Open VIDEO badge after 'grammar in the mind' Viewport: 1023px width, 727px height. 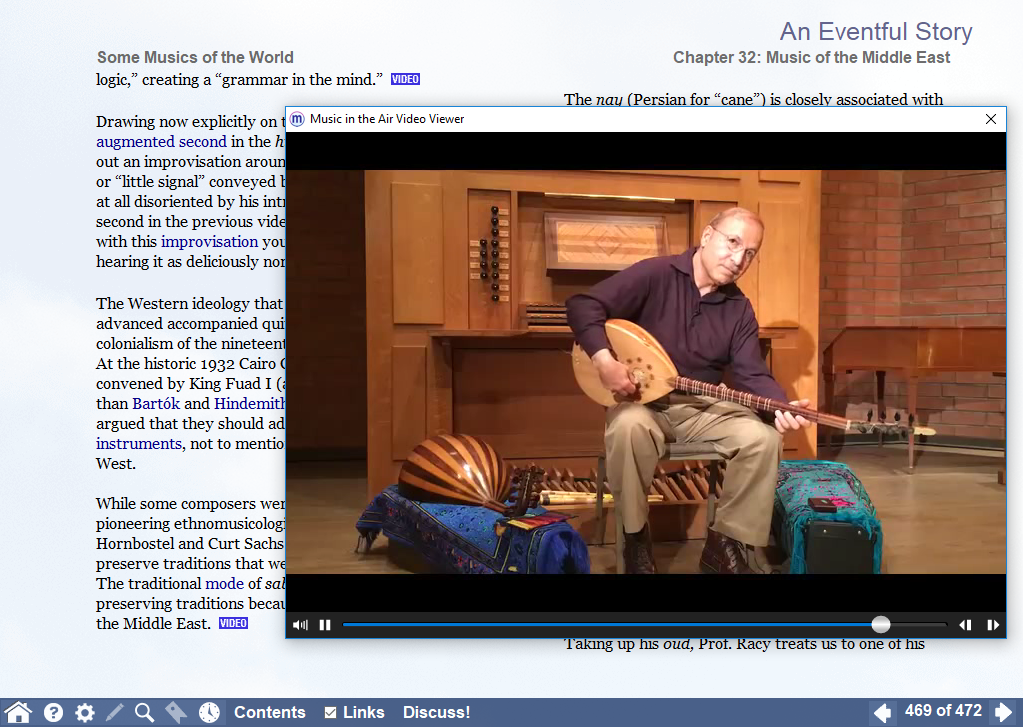(405, 80)
